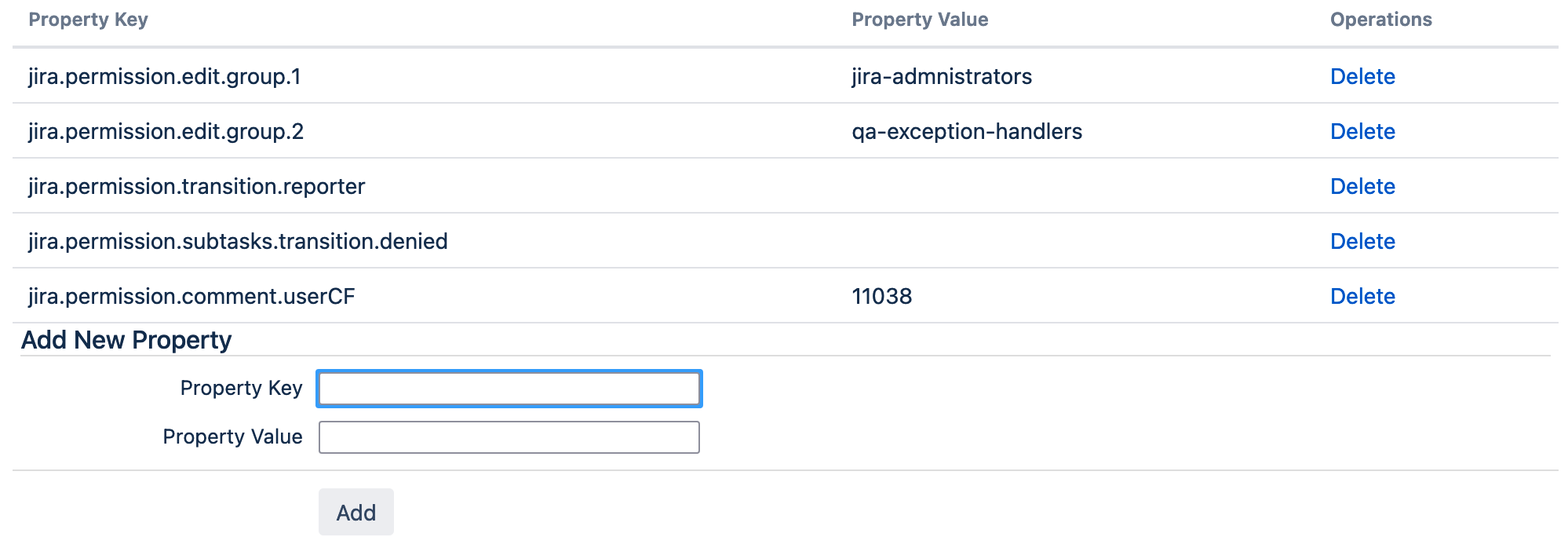Click inside the Property Value input field
The image size is (1568, 548).
(509, 437)
